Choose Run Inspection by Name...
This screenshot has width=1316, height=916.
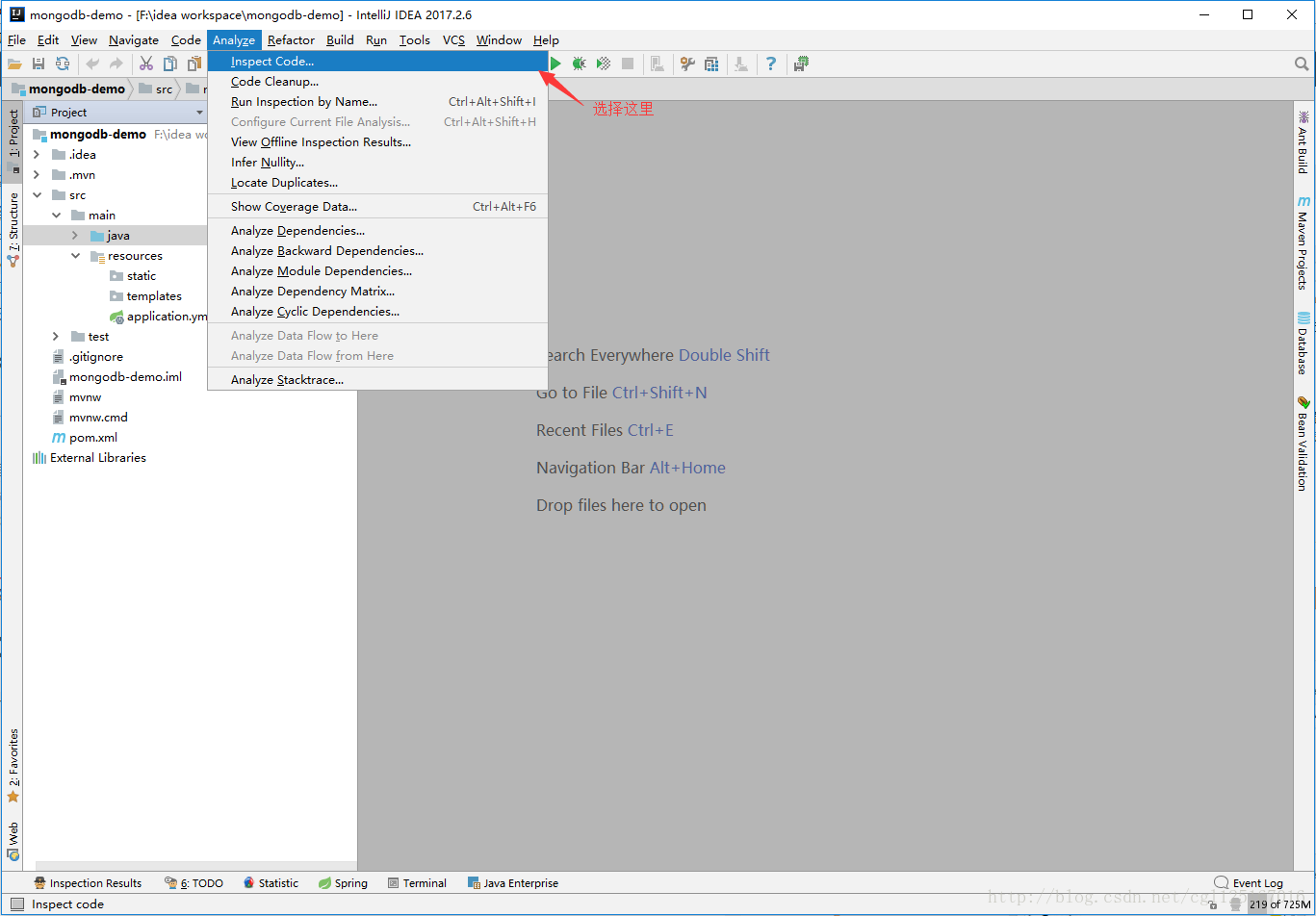click(x=377, y=102)
